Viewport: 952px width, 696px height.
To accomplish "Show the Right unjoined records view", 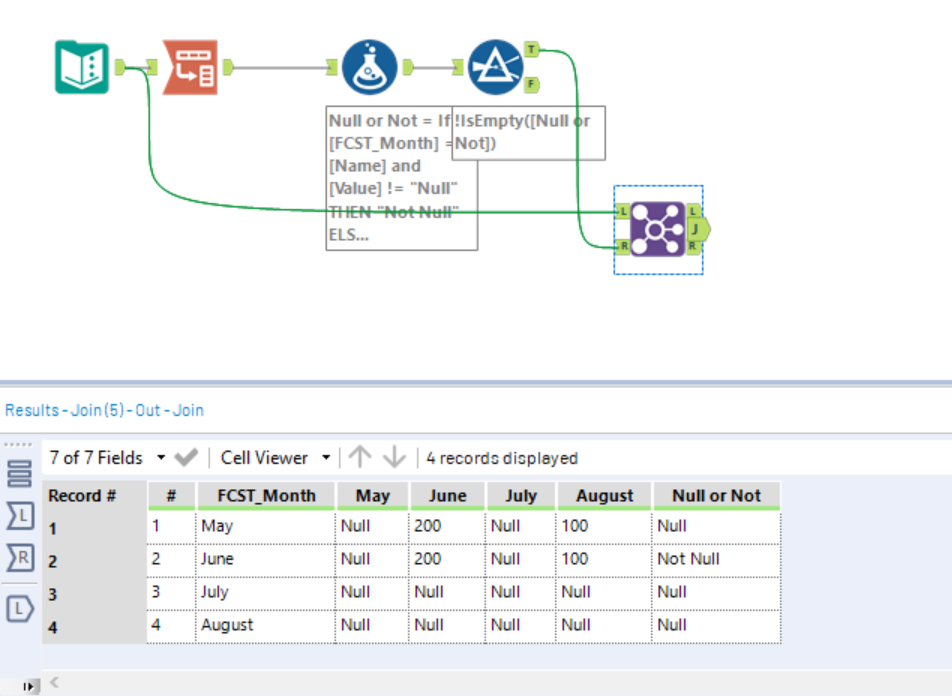I will (x=18, y=557).
